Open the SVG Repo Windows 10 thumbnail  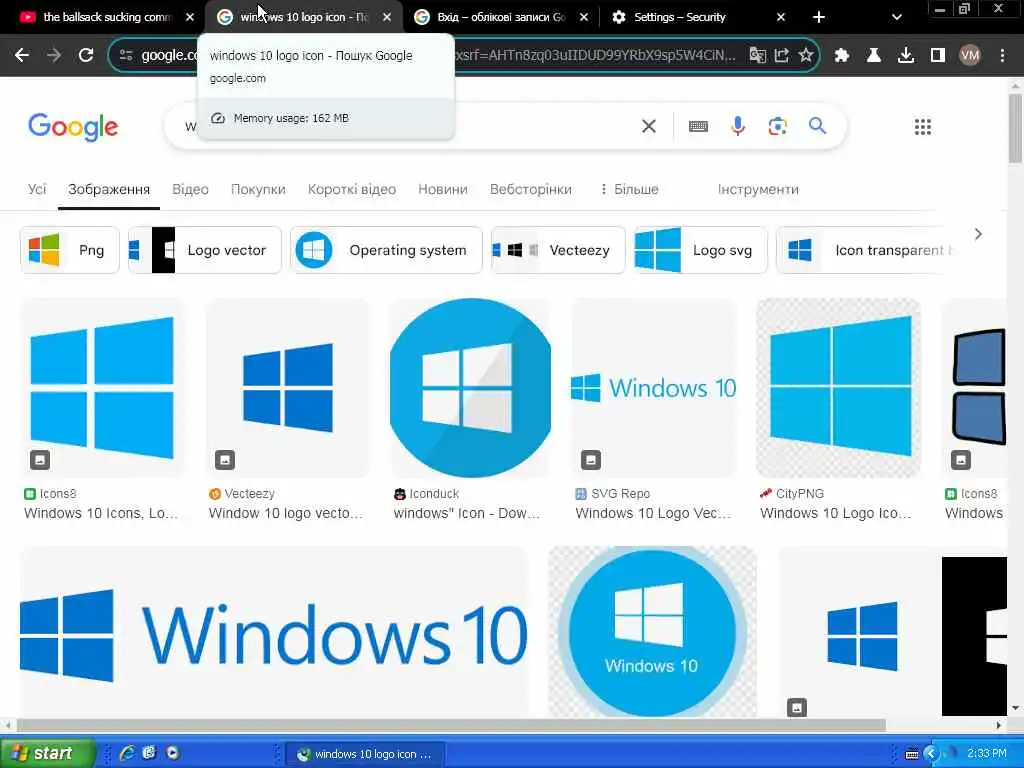pos(654,388)
